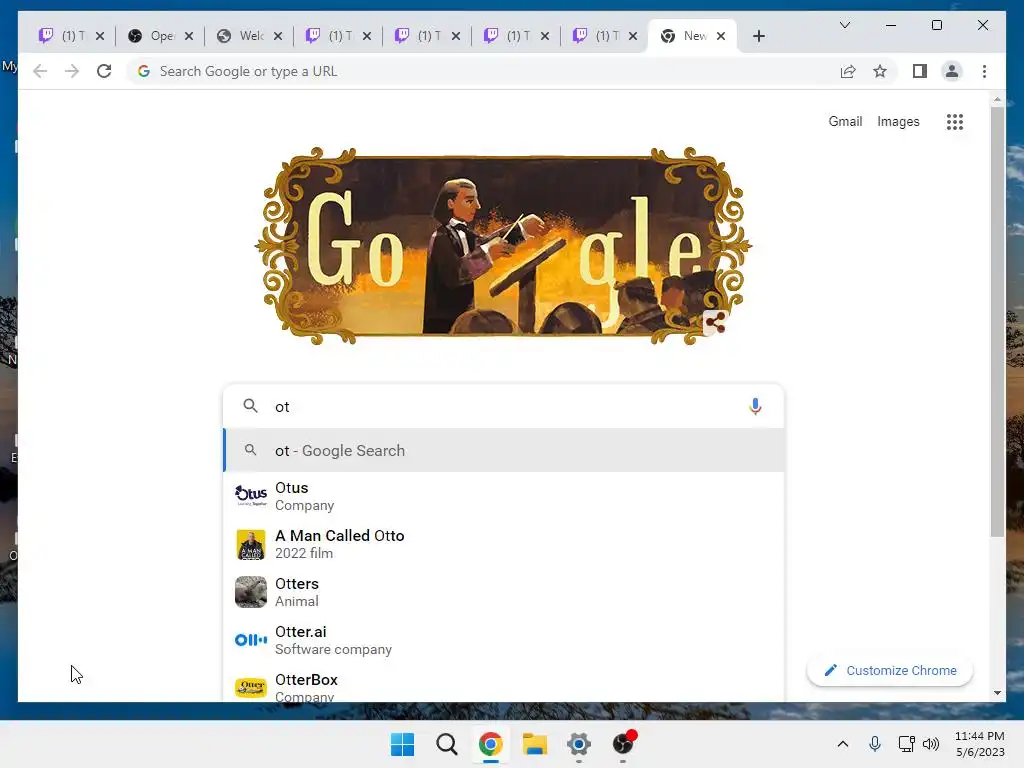This screenshot has width=1024, height=768.
Task: Select the A Man Called Otto suggestion
Action: (x=503, y=544)
